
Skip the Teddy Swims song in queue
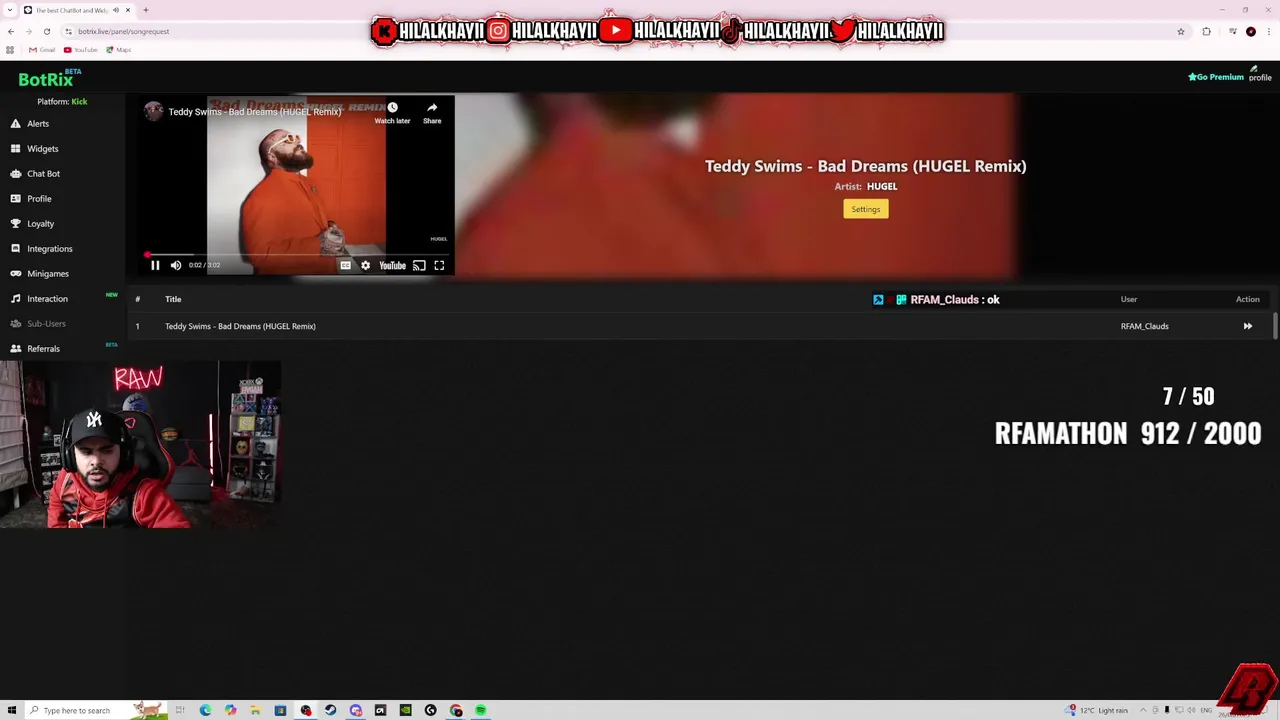pyautogui.click(x=1247, y=326)
